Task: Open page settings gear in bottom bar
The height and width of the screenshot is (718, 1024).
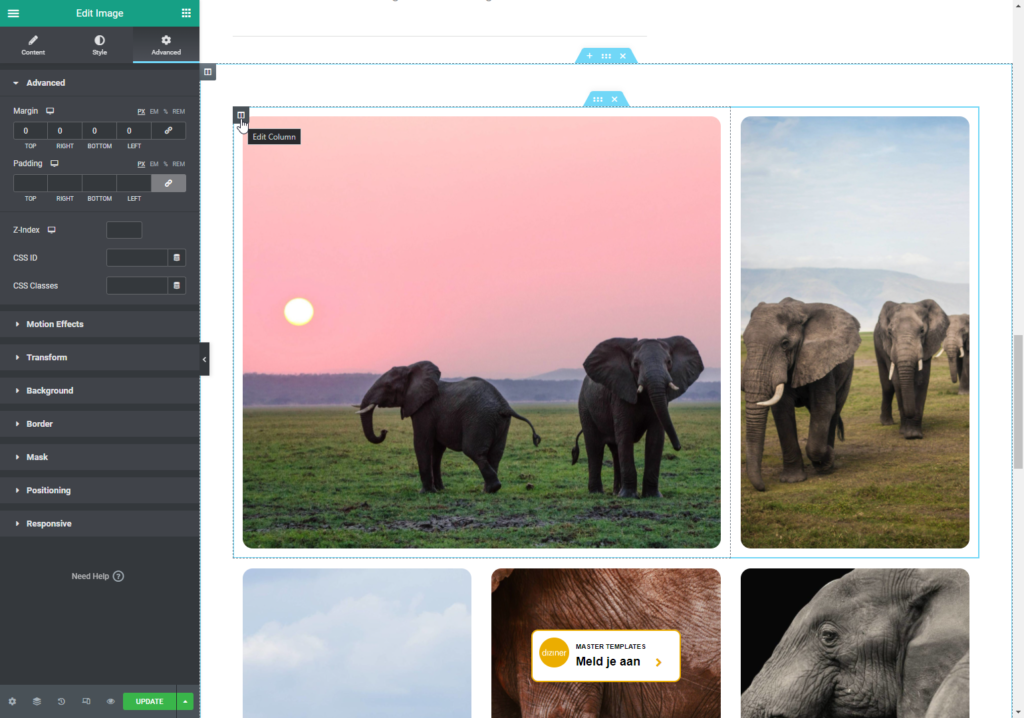Action: click(x=12, y=701)
